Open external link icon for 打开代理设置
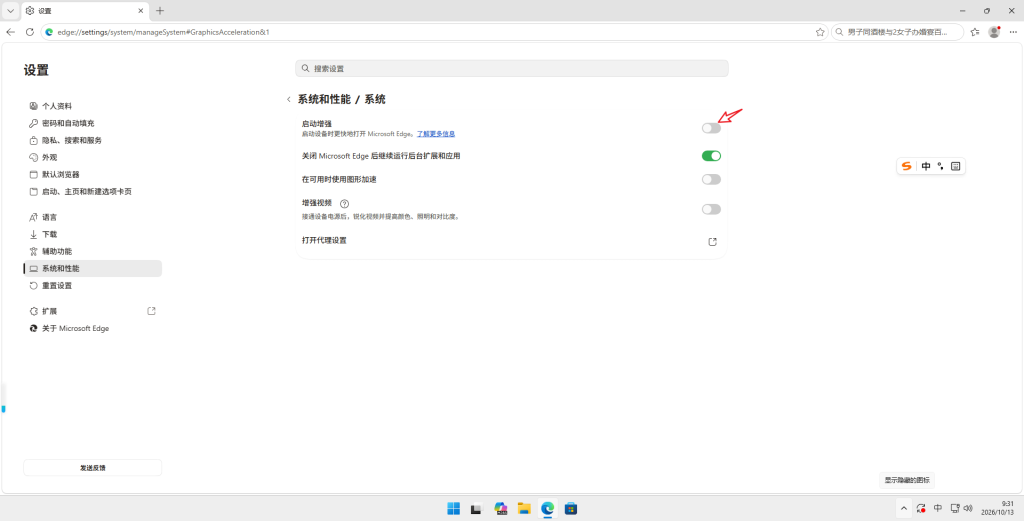Image resolution: width=1024 pixels, height=521 pixels. [712, 242]
